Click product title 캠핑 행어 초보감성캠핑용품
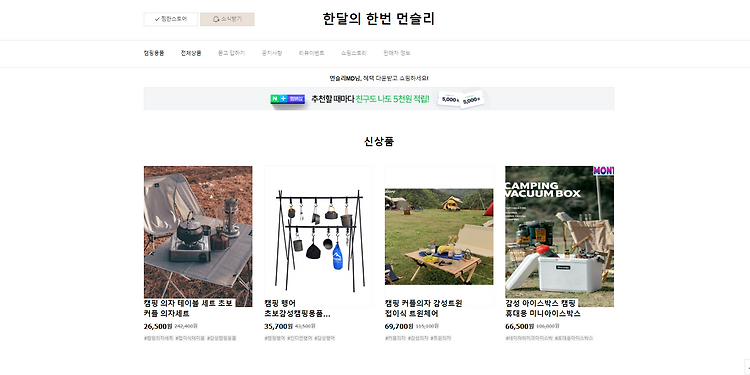Image resolution: width=750 pixels, height=375 pixels. [x=298, y=309]
